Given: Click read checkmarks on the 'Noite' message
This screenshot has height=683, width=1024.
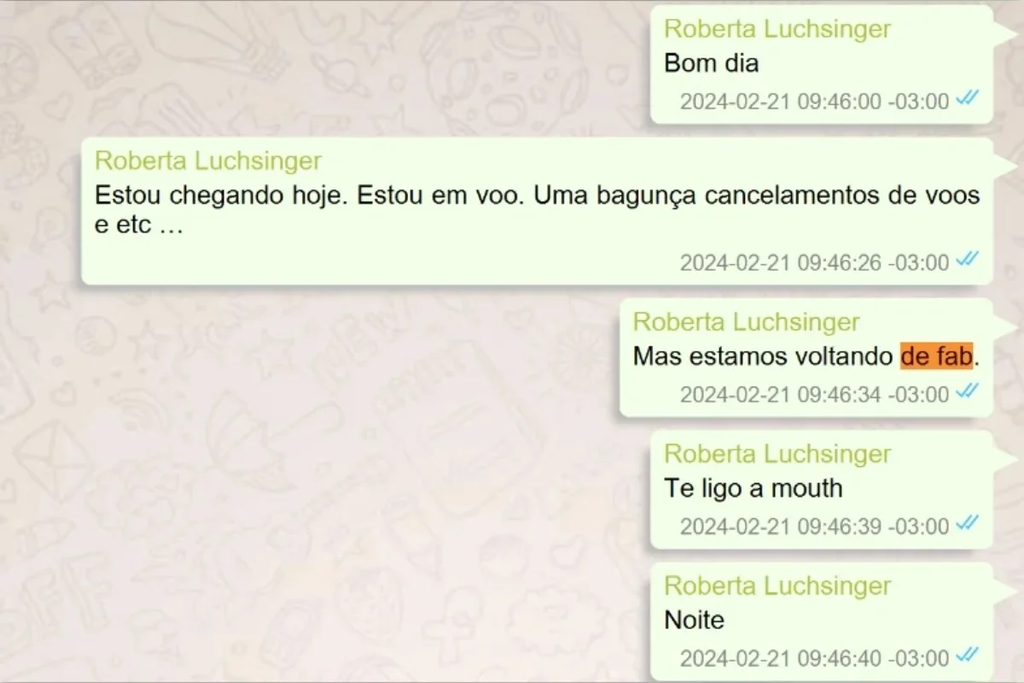Looking at the screenshot, I should (x=967, y=654).
